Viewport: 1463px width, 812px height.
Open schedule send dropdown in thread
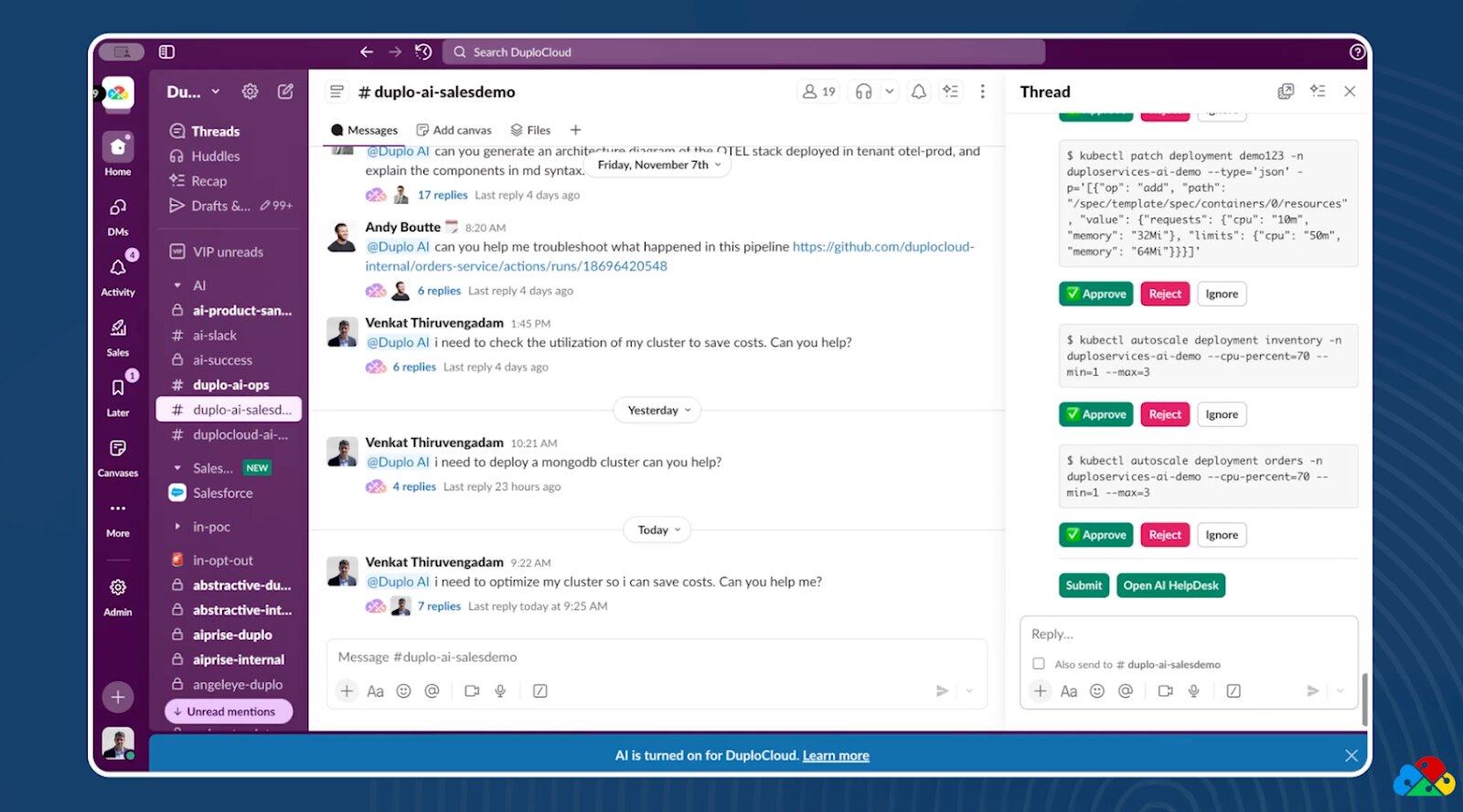click(x=1340, y=691)
